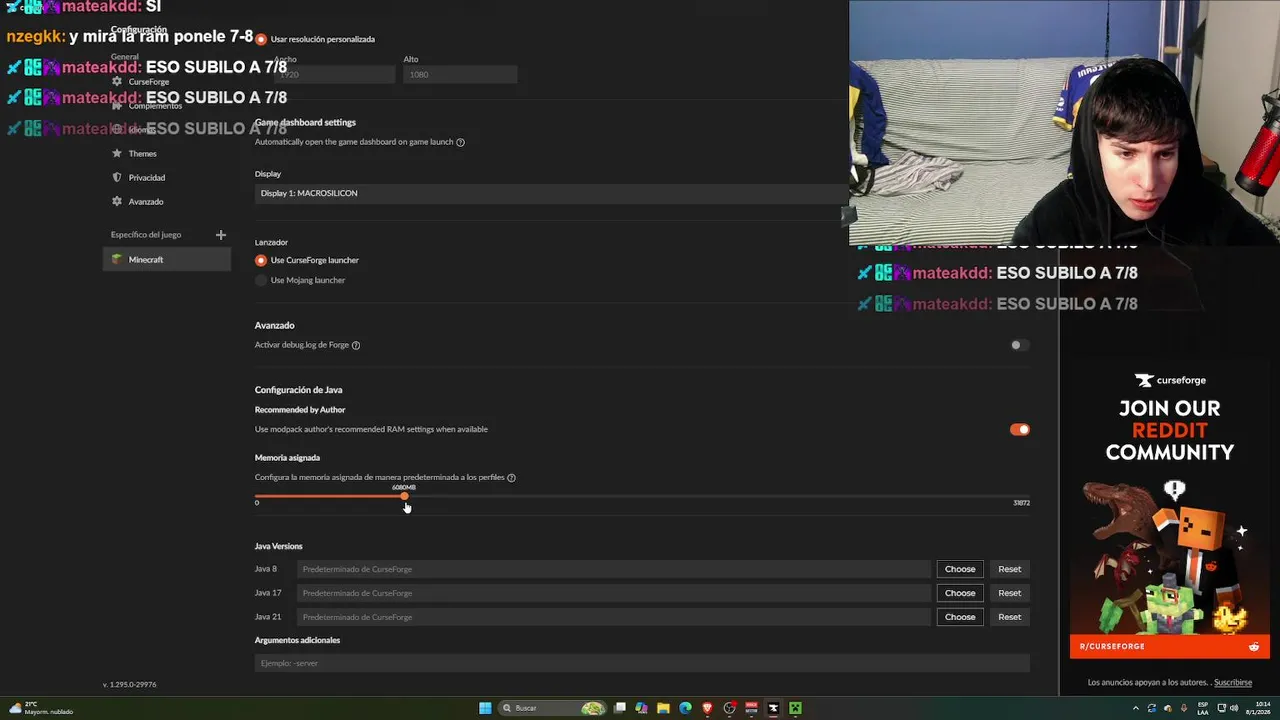Click the Java 8 path input field

pos(614,569)
